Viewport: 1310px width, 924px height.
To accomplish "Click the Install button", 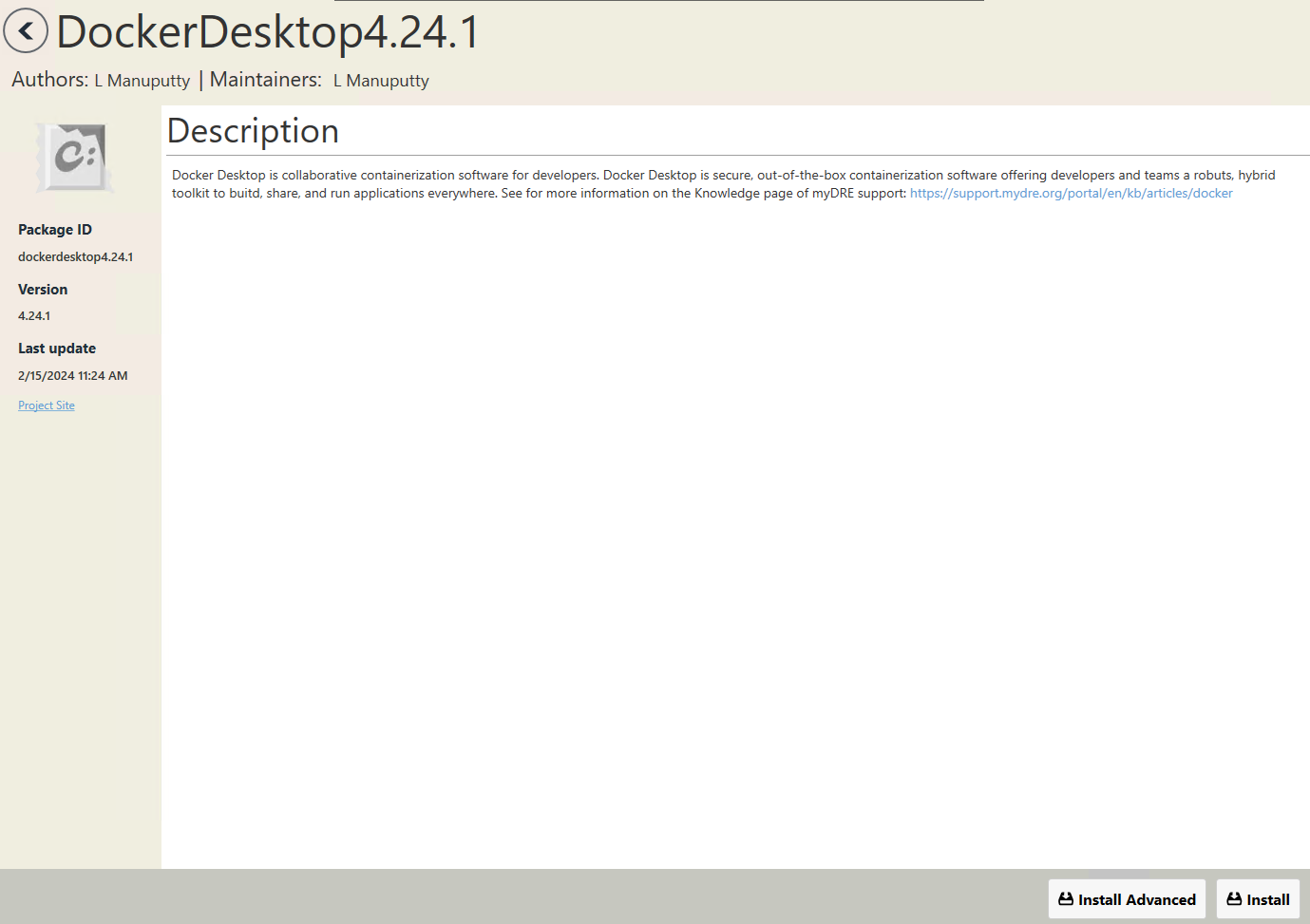I will [1258, 899].
